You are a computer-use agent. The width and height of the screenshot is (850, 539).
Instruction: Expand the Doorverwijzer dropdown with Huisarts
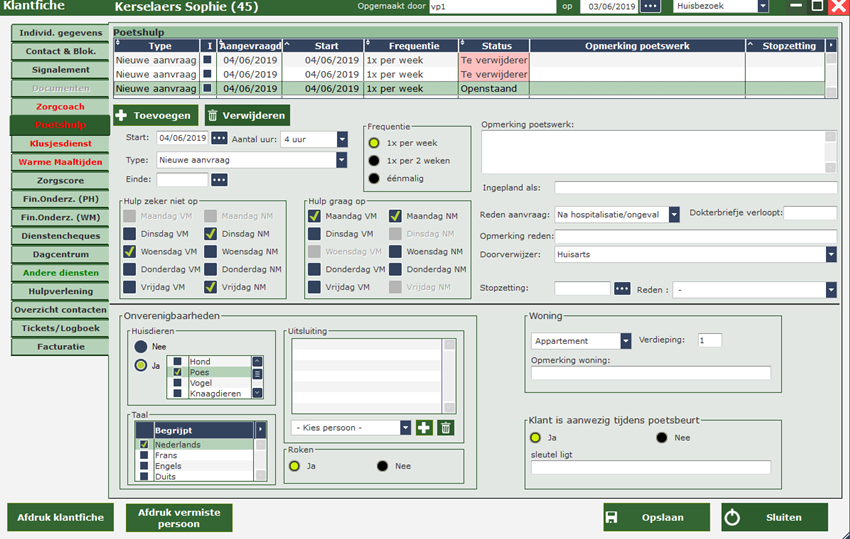(830, 254)
